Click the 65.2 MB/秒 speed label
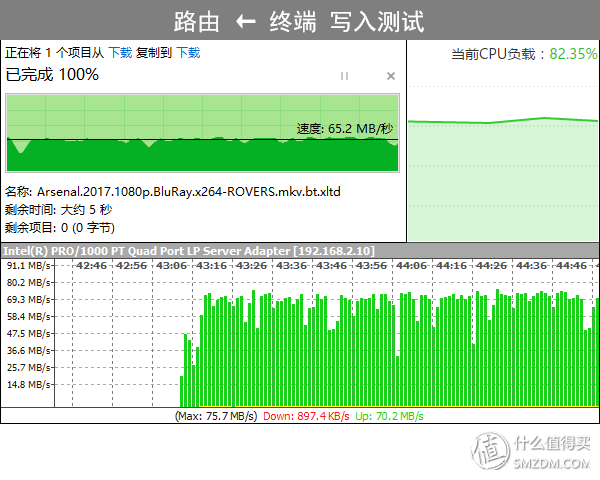The image size is (600, 480). [x=345, y=129]
